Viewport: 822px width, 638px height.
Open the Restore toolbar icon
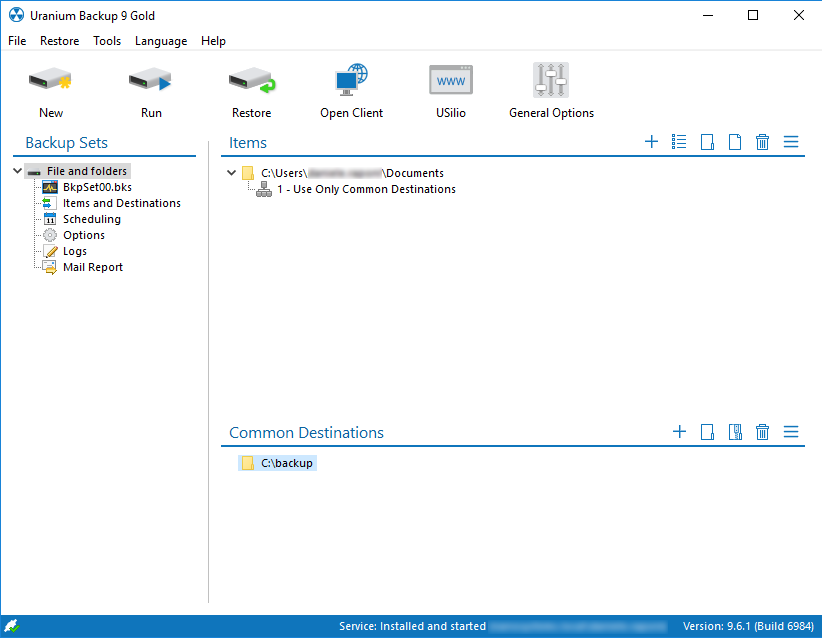251,82
